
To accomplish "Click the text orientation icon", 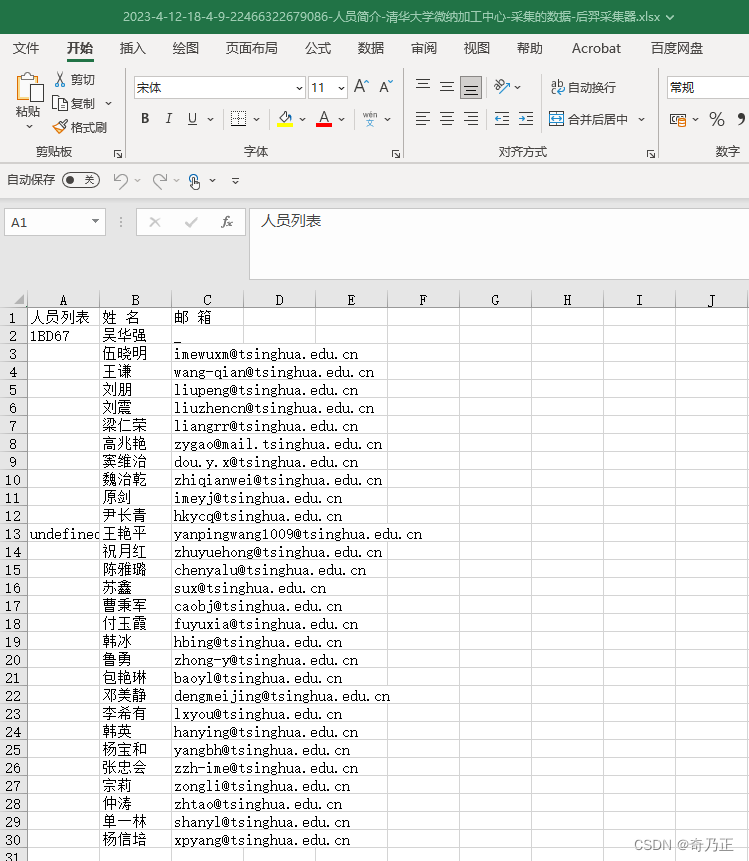I will 502,87.
